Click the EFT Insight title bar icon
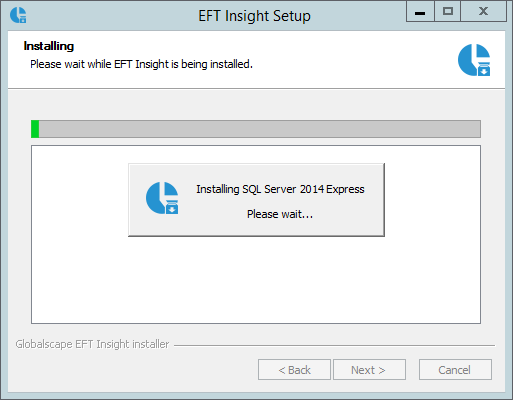 [x=18, y=15]
